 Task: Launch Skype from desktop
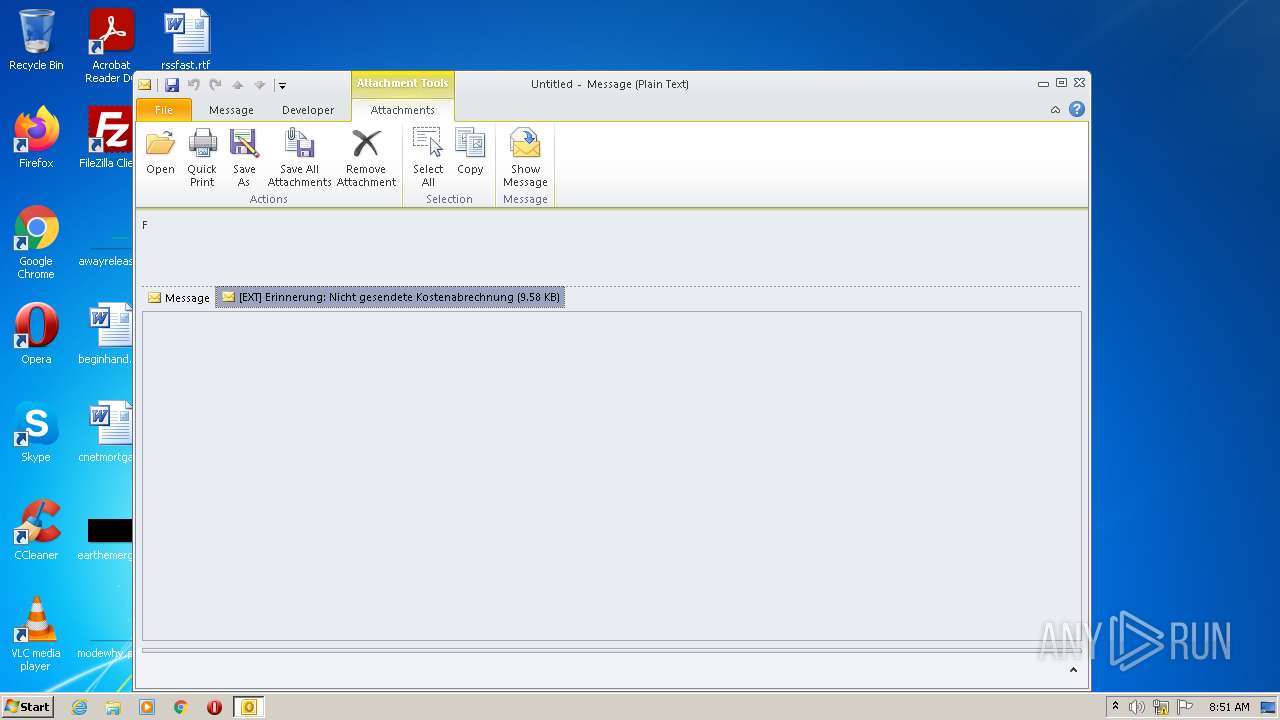pyautogui.click(x=36, y=432)
